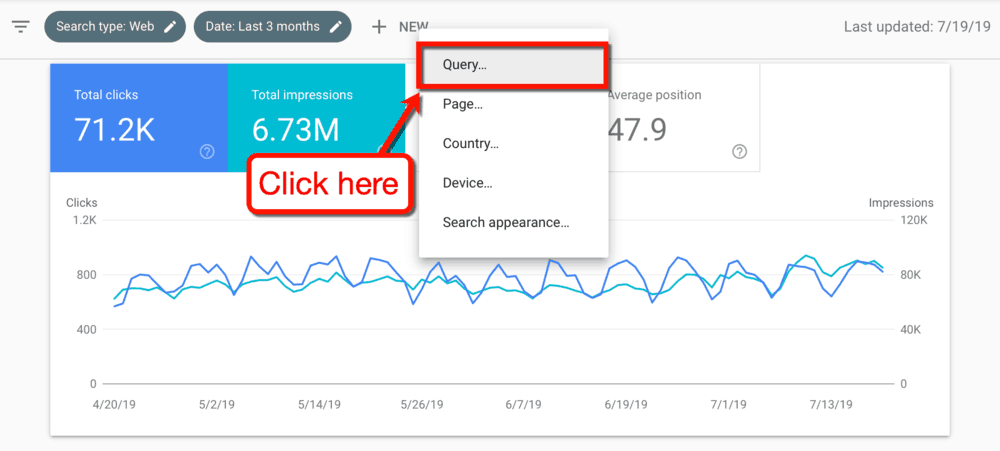Click the 5/14/19 date on chart axis
1000x451 pixels.
click(320, 404)
